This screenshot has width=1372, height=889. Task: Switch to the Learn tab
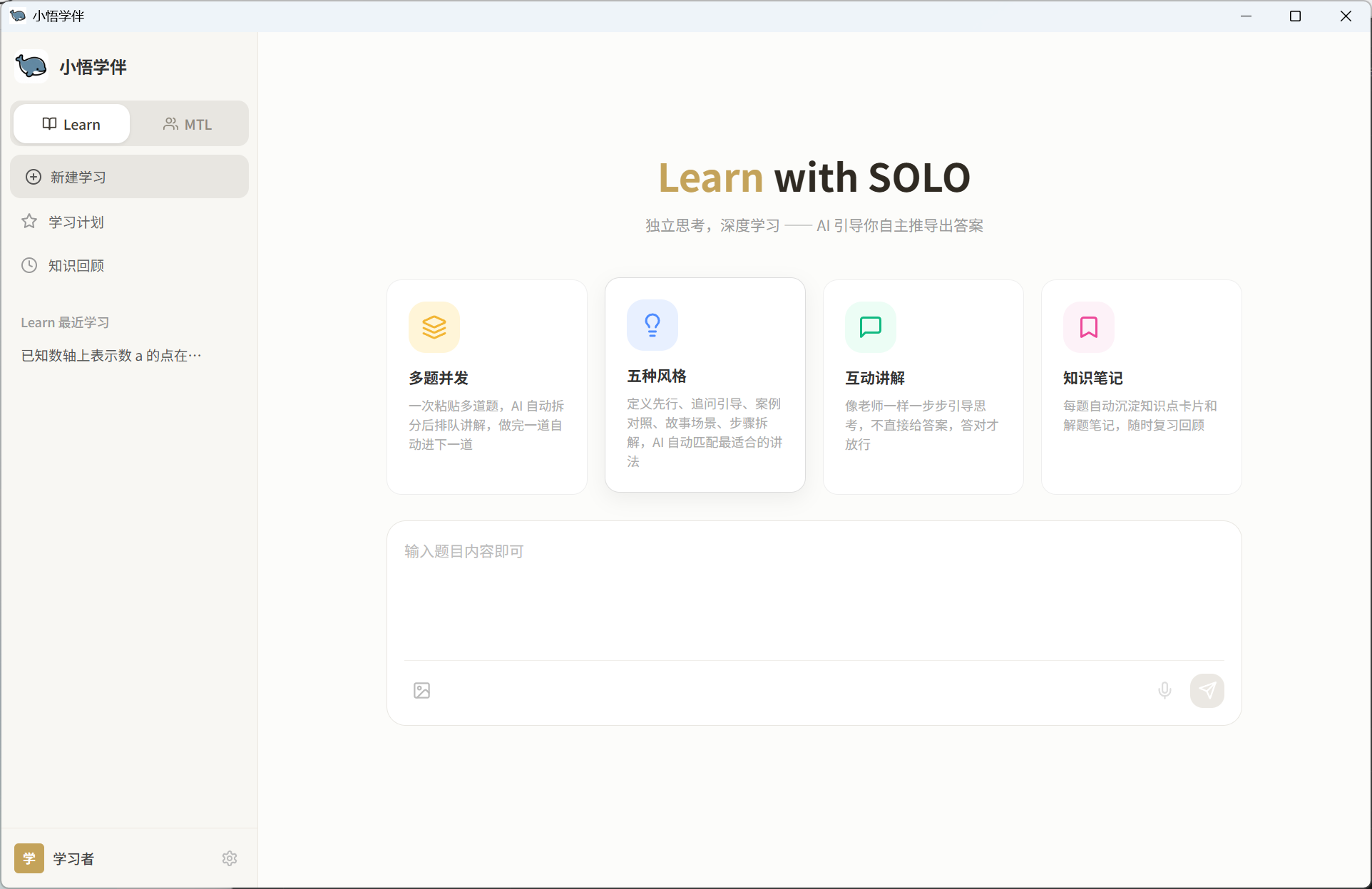[71, 124]
